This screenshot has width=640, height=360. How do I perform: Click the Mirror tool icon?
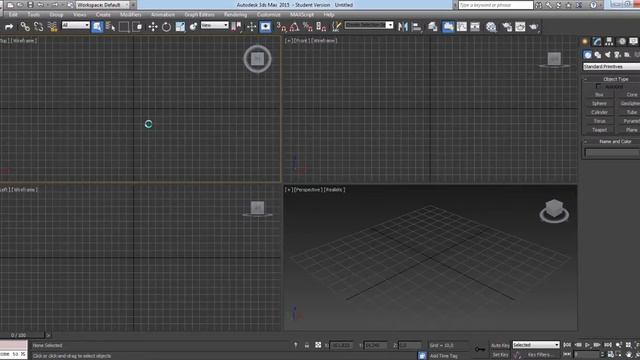403,27
